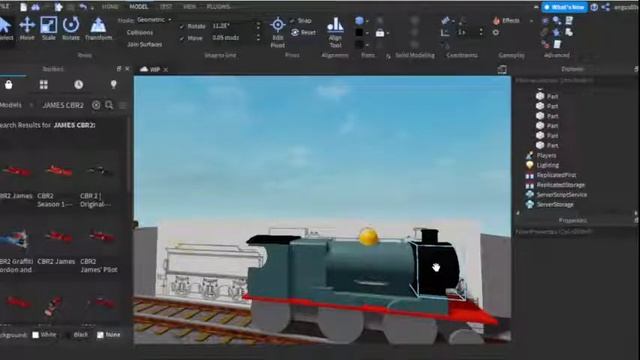Select the Move tool in the ribbon
Screen dimensions: 640x360
27,29
